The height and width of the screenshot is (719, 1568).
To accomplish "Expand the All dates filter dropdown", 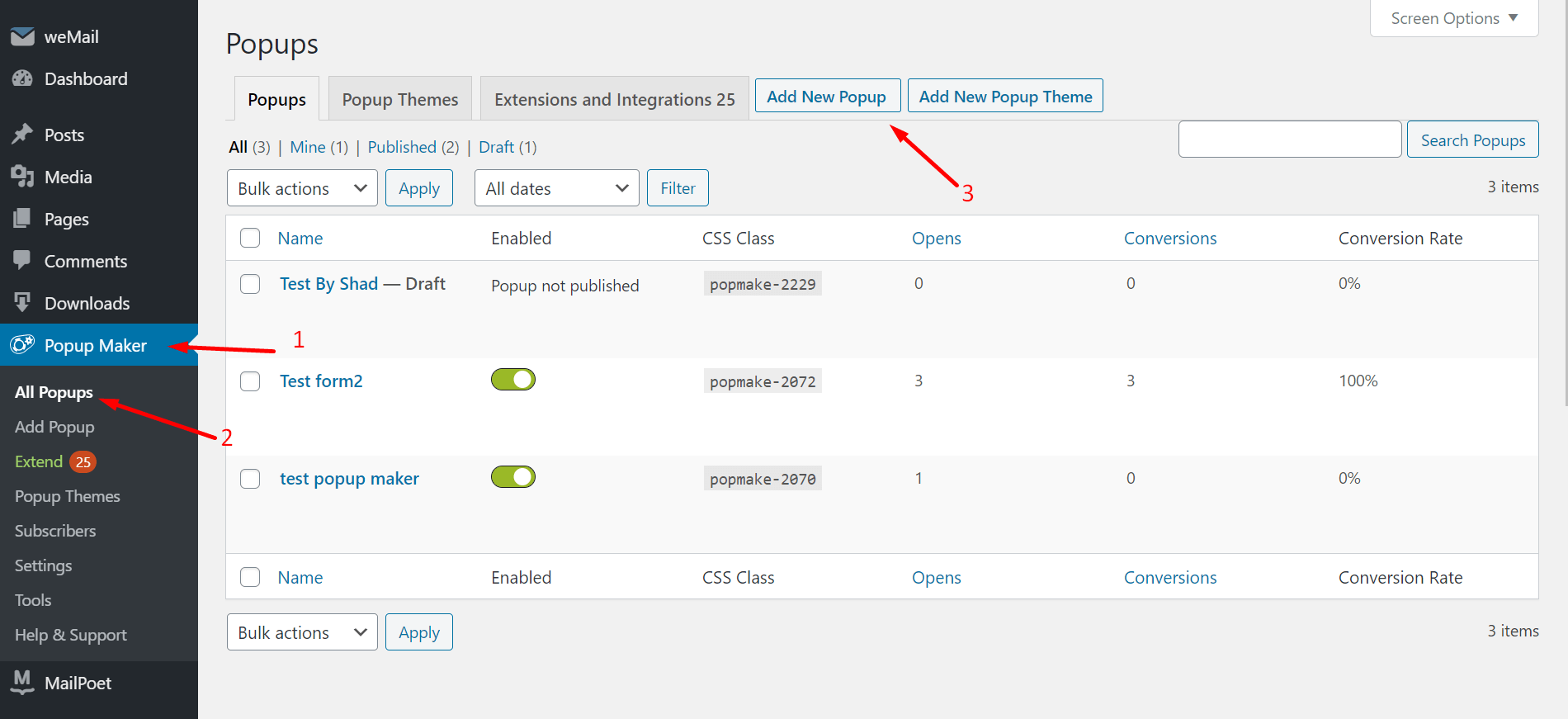I will click(x=556, y=188).
